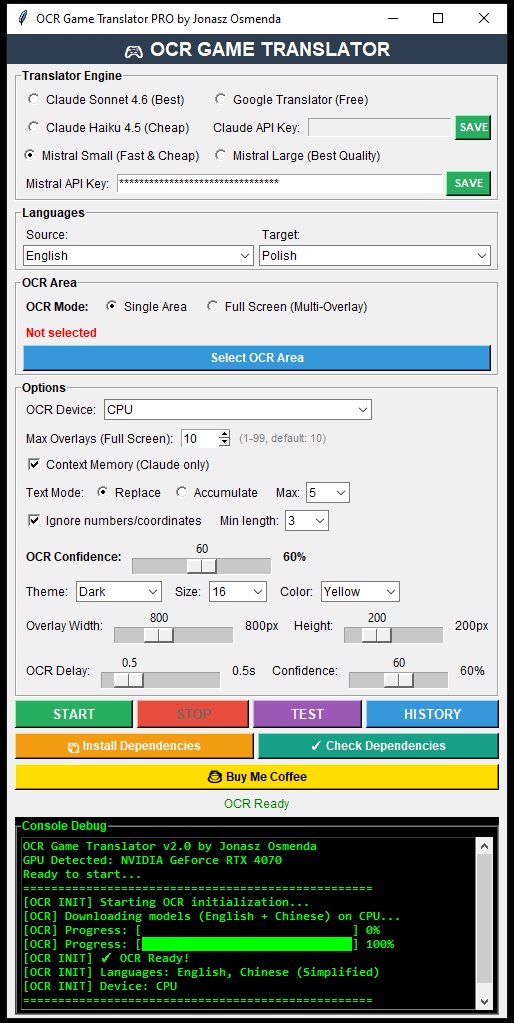514x1023 pixels.
Task: Click the feather app icon in title bar
Action: point(23,18)
